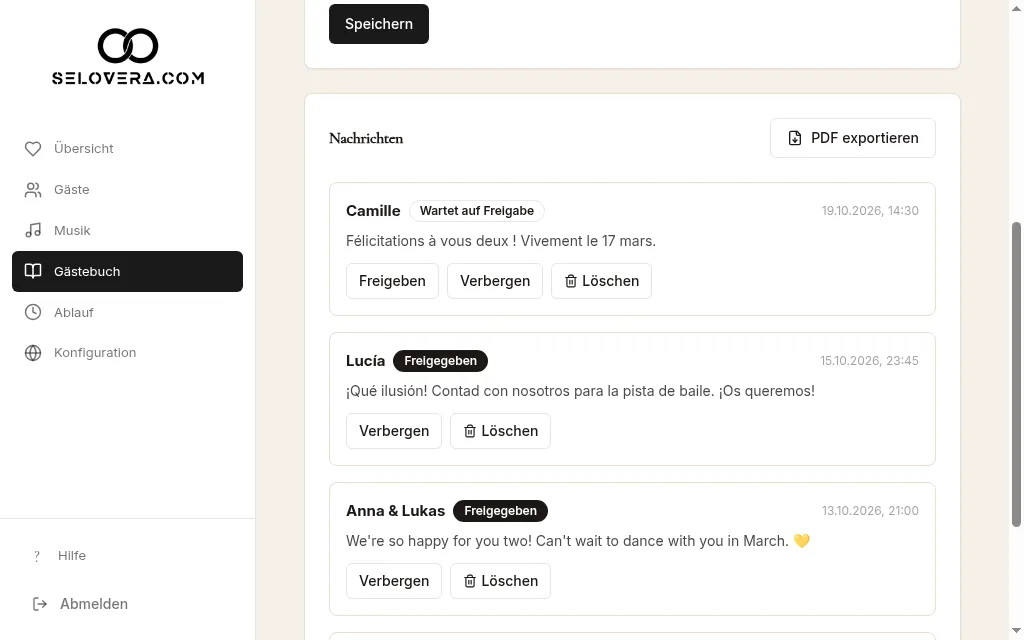Click the Freigegeben badge next to Anna & Lukas
The height and width of the screenshot is (640, 1024).
(500, 511)
